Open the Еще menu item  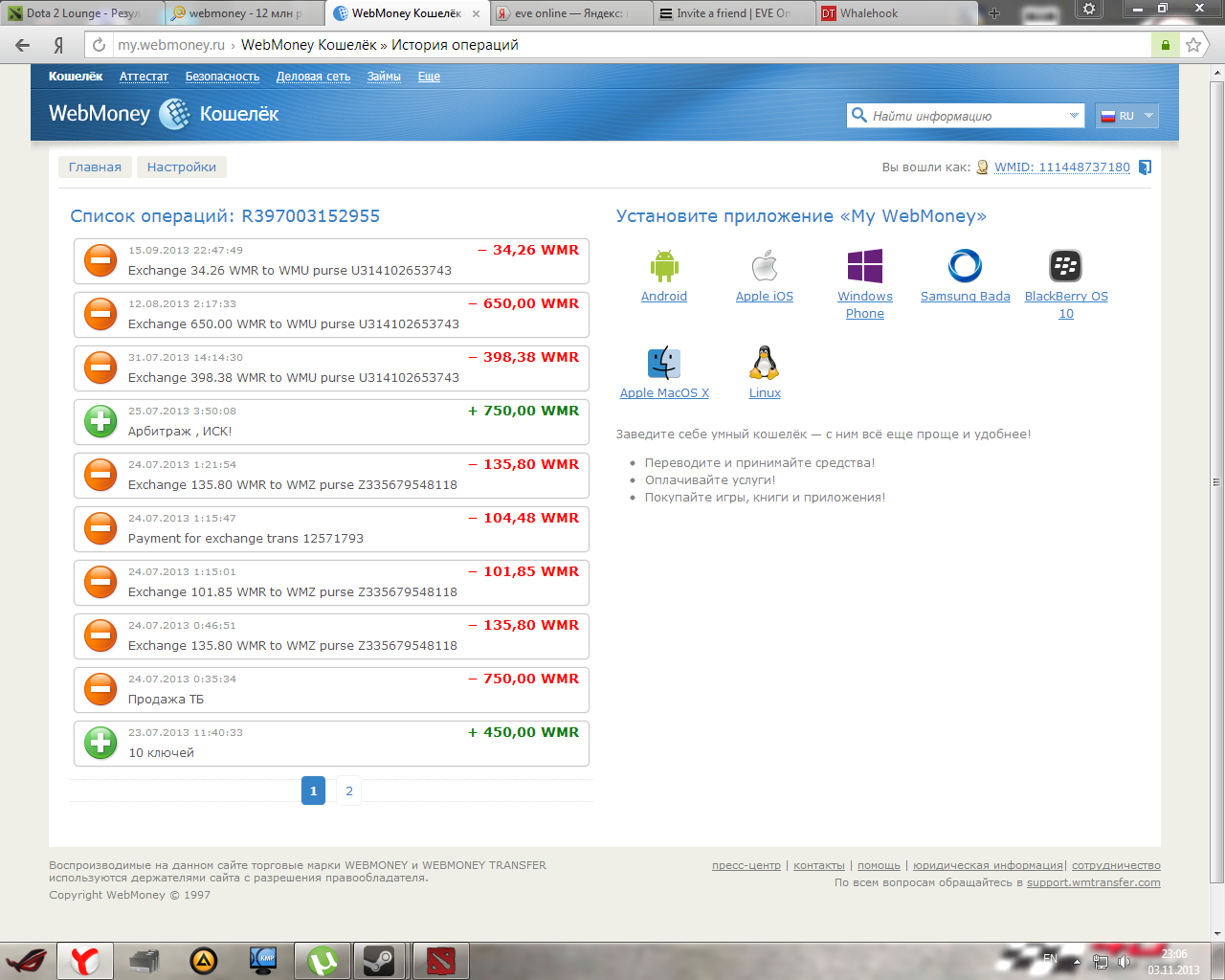(x=429, y=77)
